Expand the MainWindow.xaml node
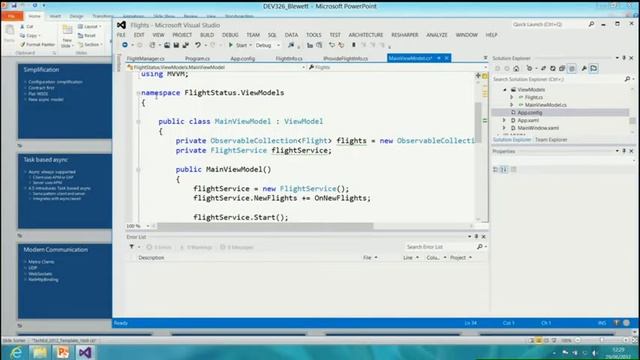 pos(504,128)
